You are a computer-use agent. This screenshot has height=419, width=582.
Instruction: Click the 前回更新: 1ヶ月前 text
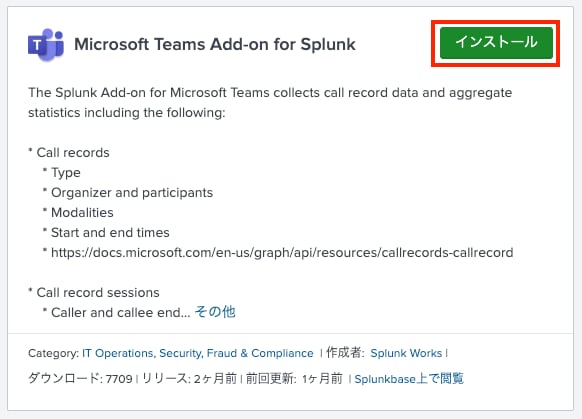click(294, 379)
